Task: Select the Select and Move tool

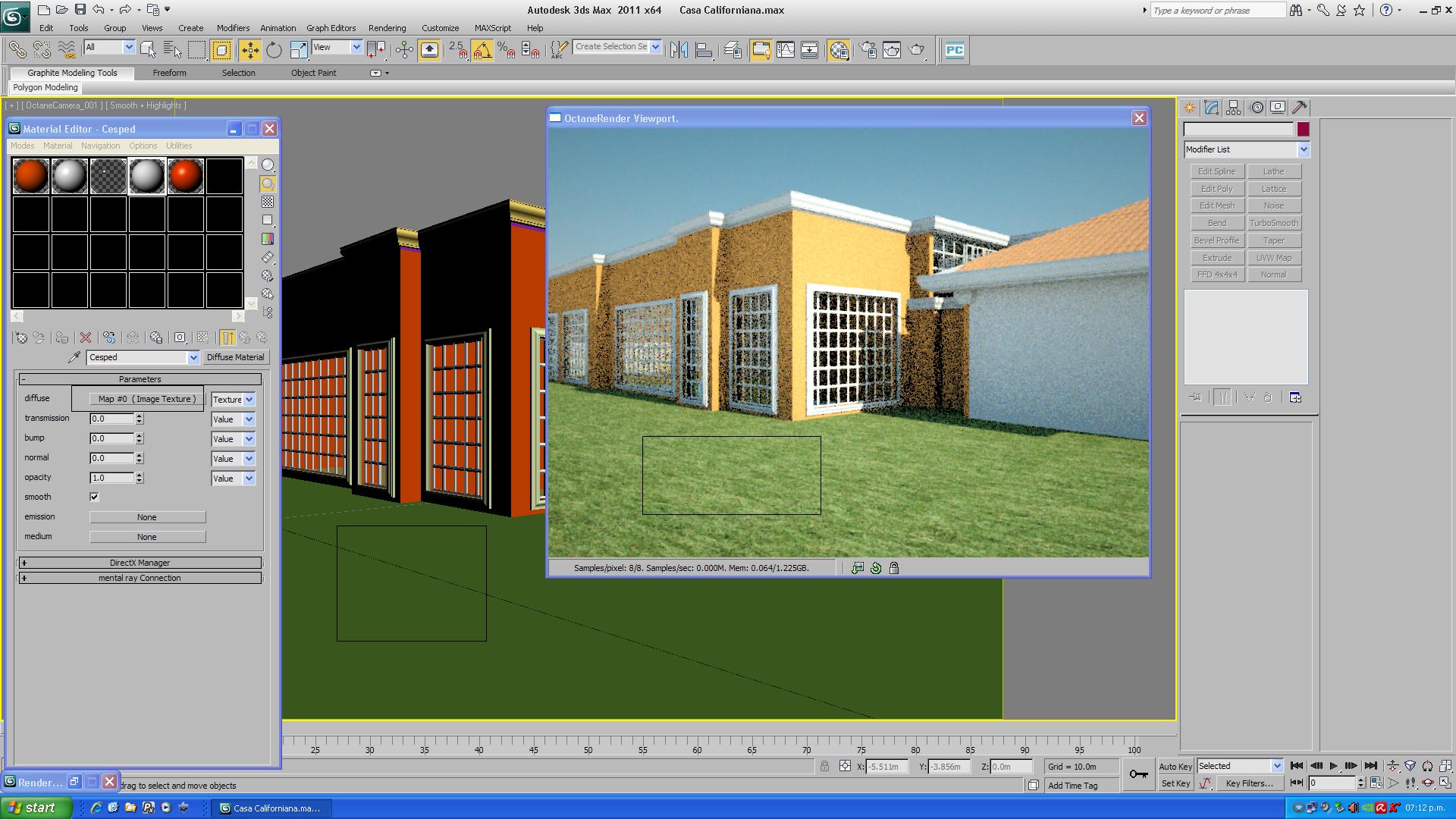Action: [249, 50]
